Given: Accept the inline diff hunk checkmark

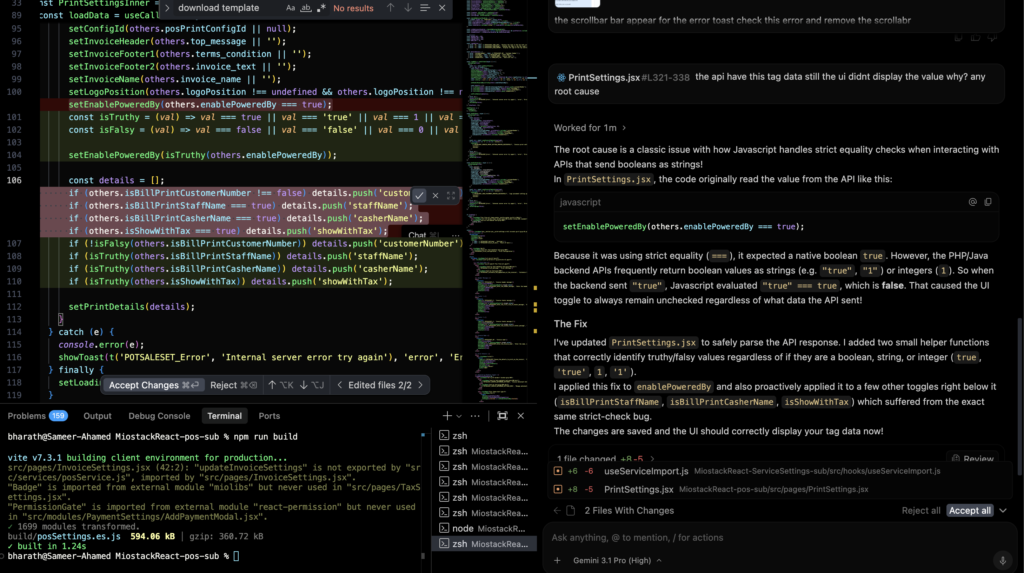Looking at the screenshot, I should [x=419, y=195].
